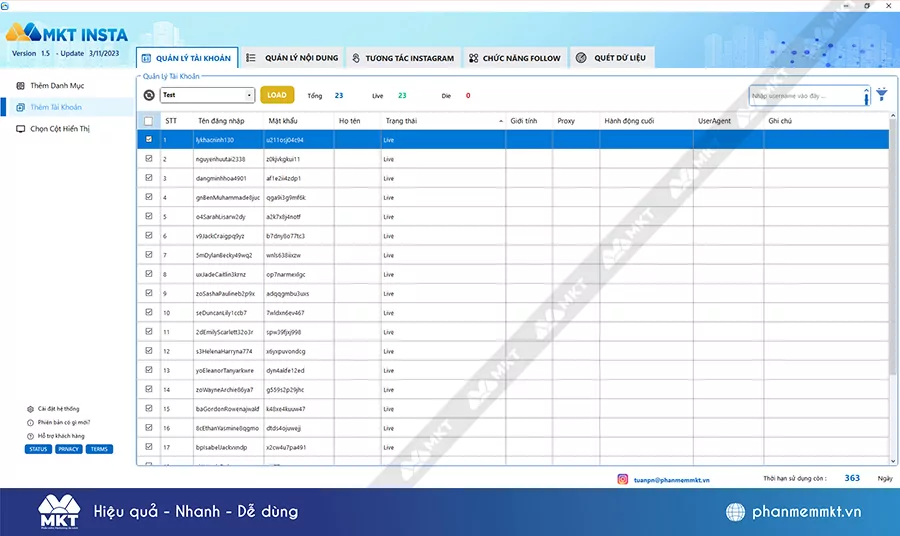The image size is (900, 536).
Task: Toggle the select-all checkbox in the table header
Action: click(x=148, y=121)
